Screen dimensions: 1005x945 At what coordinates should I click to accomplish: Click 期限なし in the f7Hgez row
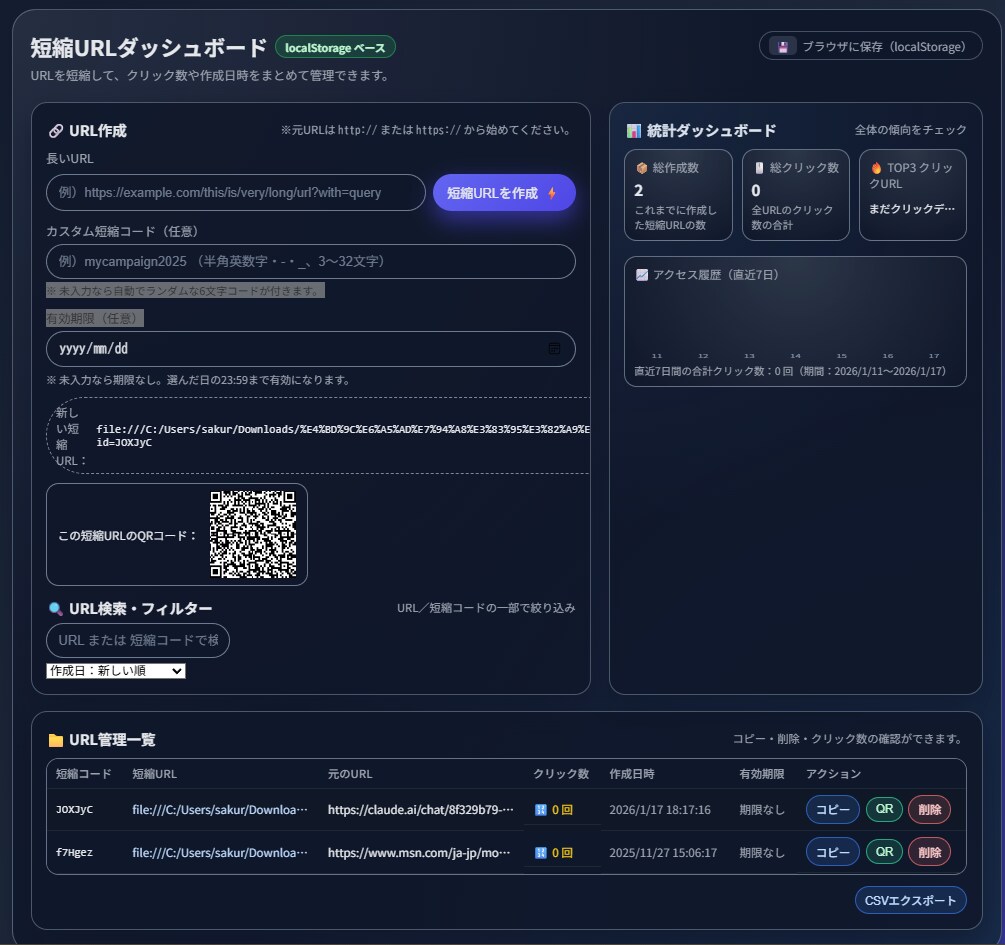(x=761, y=853)
